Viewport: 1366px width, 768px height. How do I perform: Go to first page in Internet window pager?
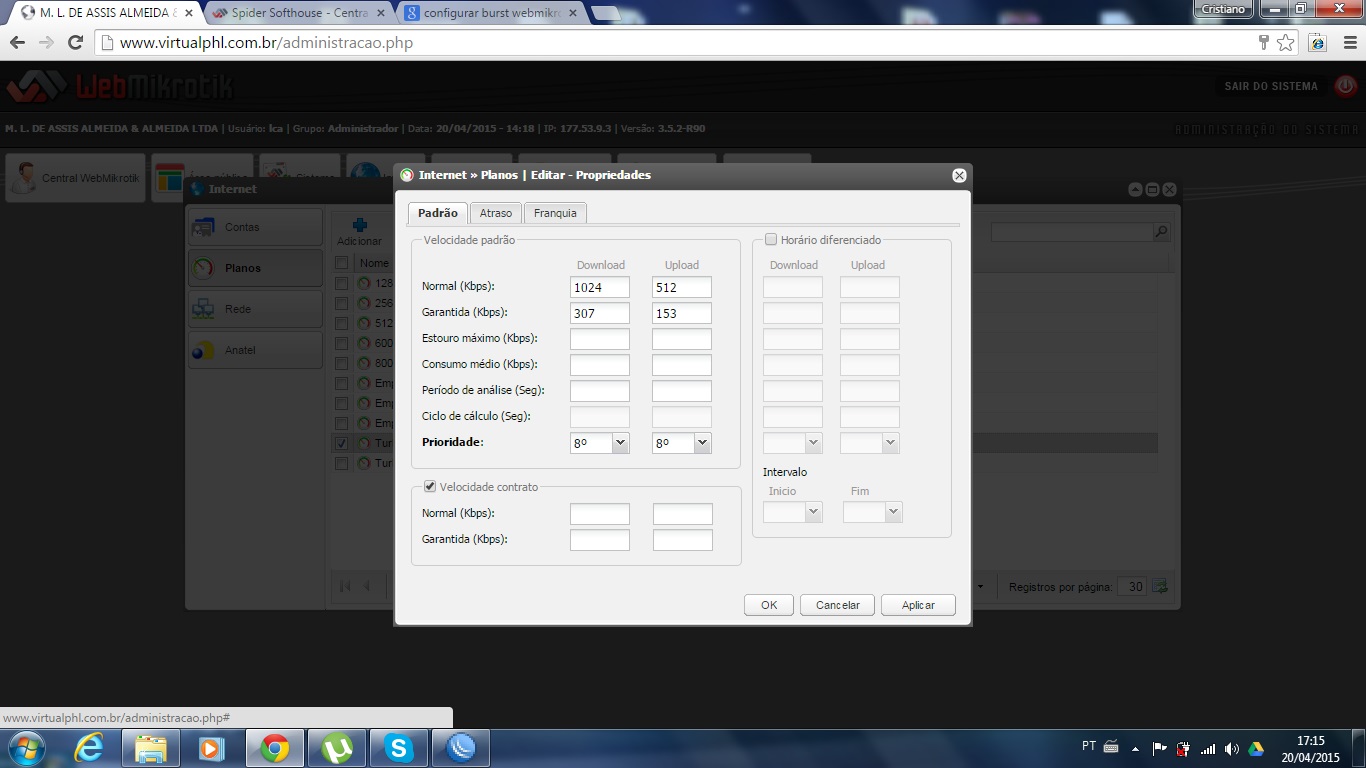[x=345, y=587]
